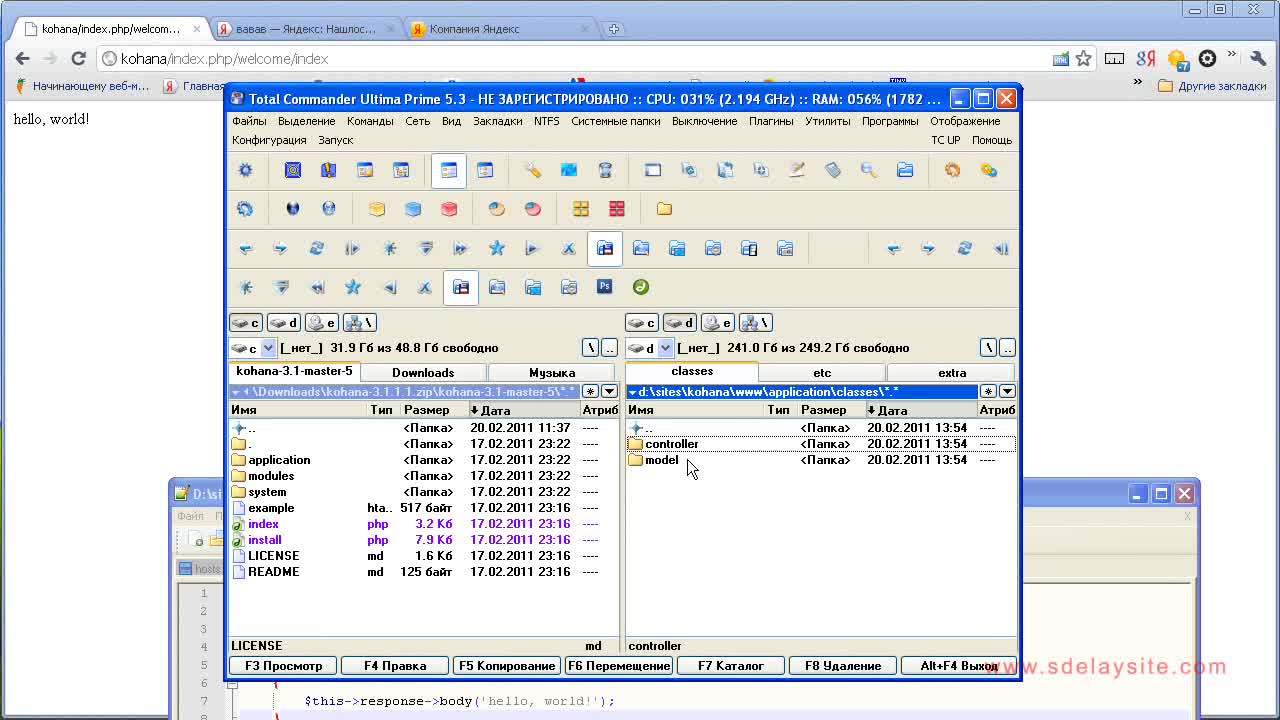Click the dark globe toolbar icon

(x=293, y=209)
